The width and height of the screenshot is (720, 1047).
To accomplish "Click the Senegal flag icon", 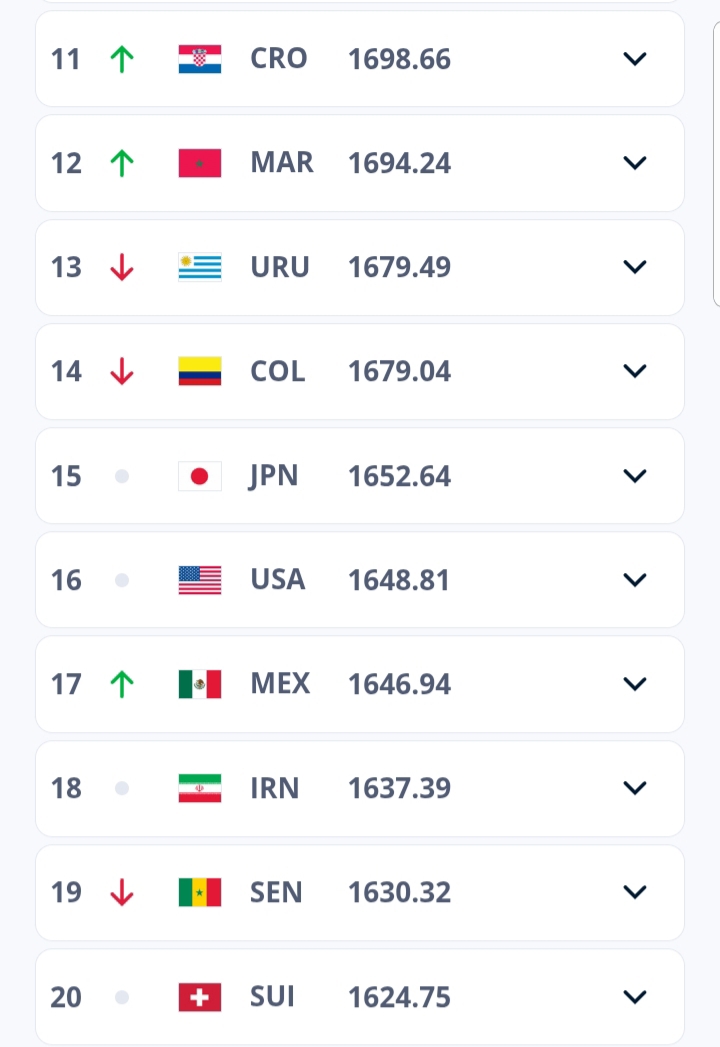I will [x=200, y=892].
